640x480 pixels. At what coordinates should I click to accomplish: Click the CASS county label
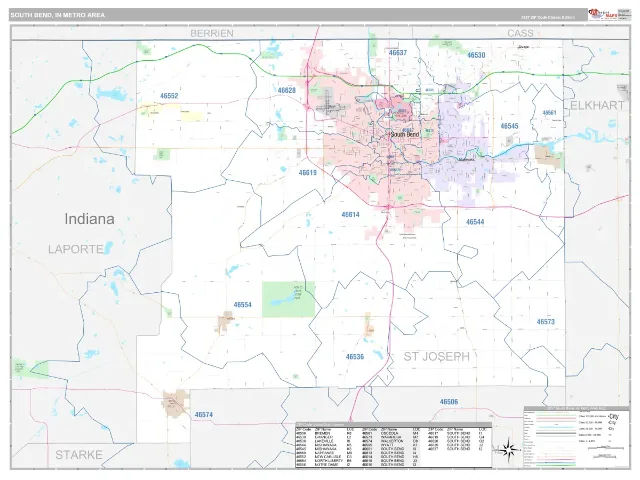pyautogui.click(x=520, y=33)
